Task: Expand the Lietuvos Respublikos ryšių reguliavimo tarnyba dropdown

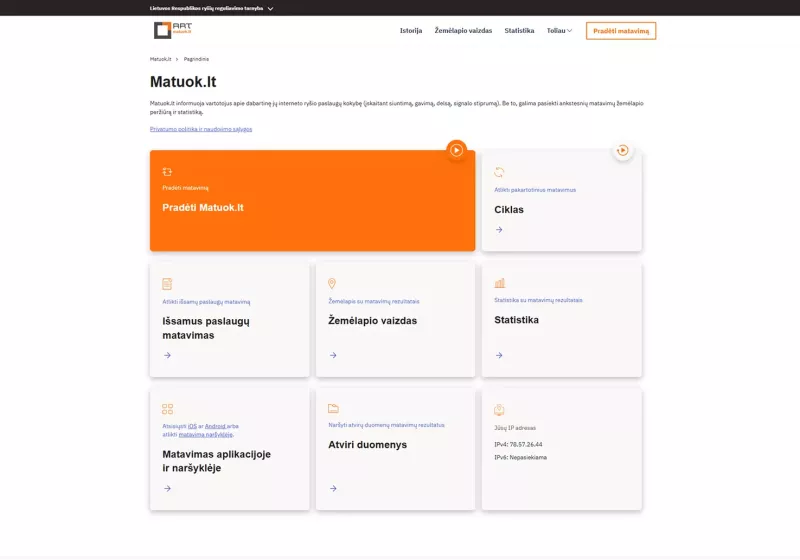Action: click(x=212, y=8)
